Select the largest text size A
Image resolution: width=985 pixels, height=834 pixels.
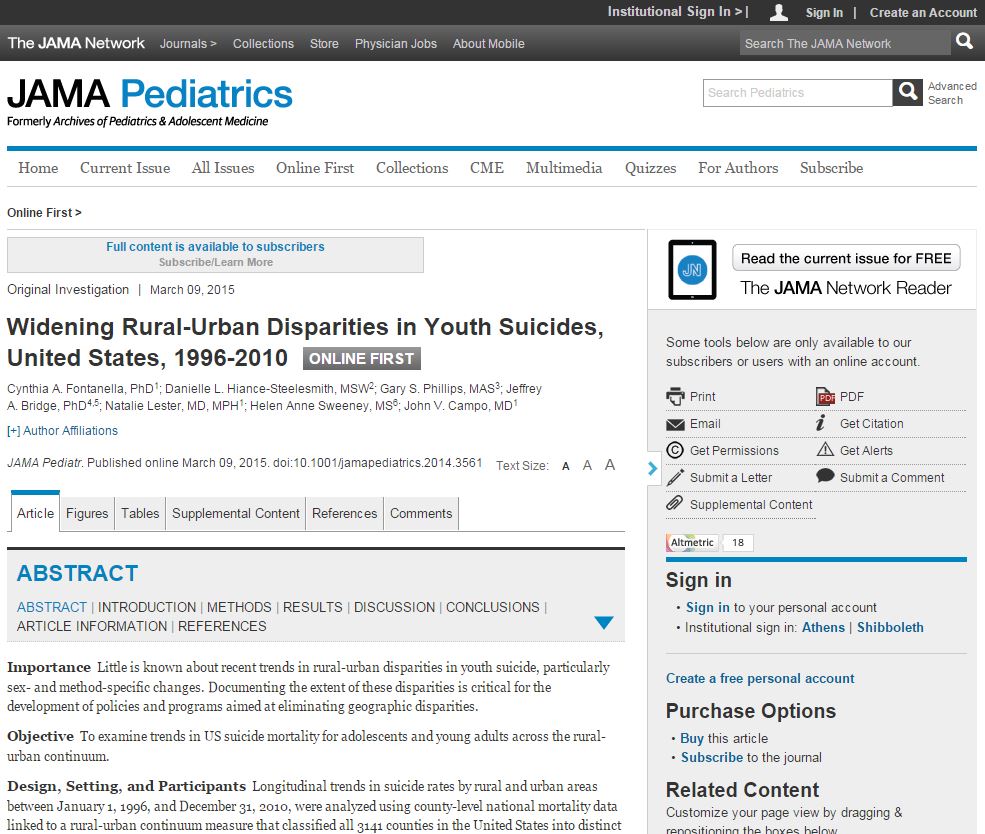click(x=610, y=465)
